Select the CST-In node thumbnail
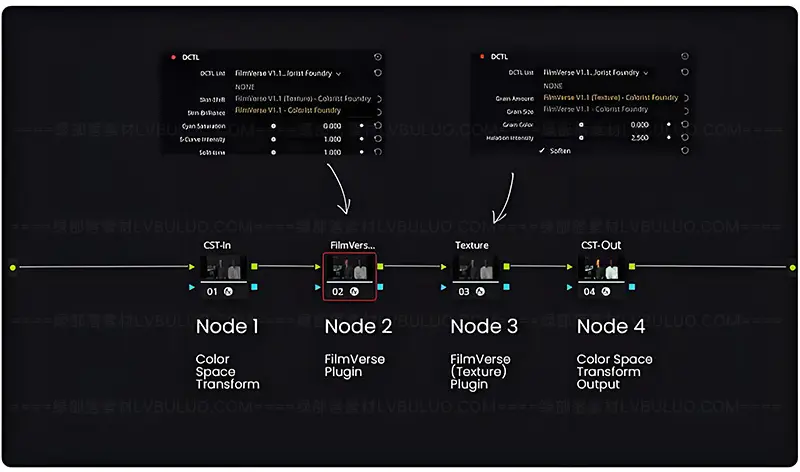The width and height of the screenshot is (800, 472). point(223,267)
